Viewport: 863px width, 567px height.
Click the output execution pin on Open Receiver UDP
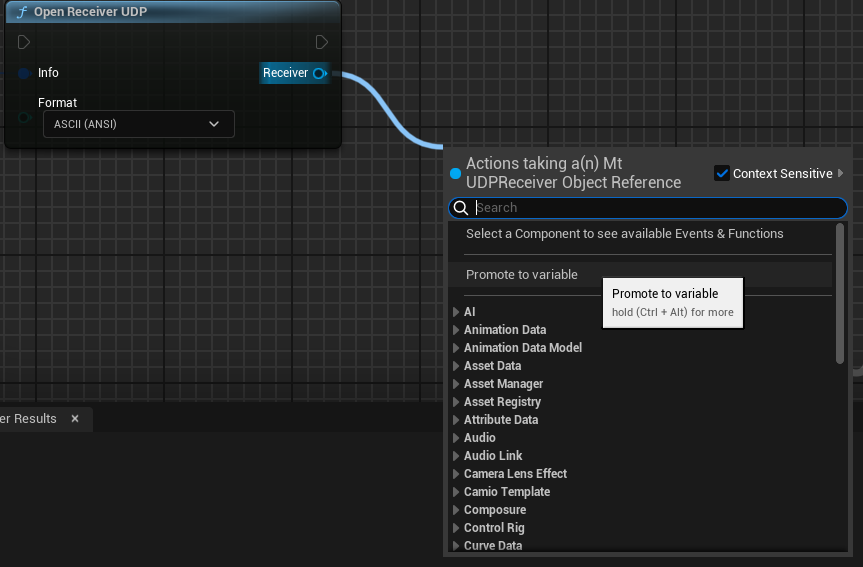321,42
